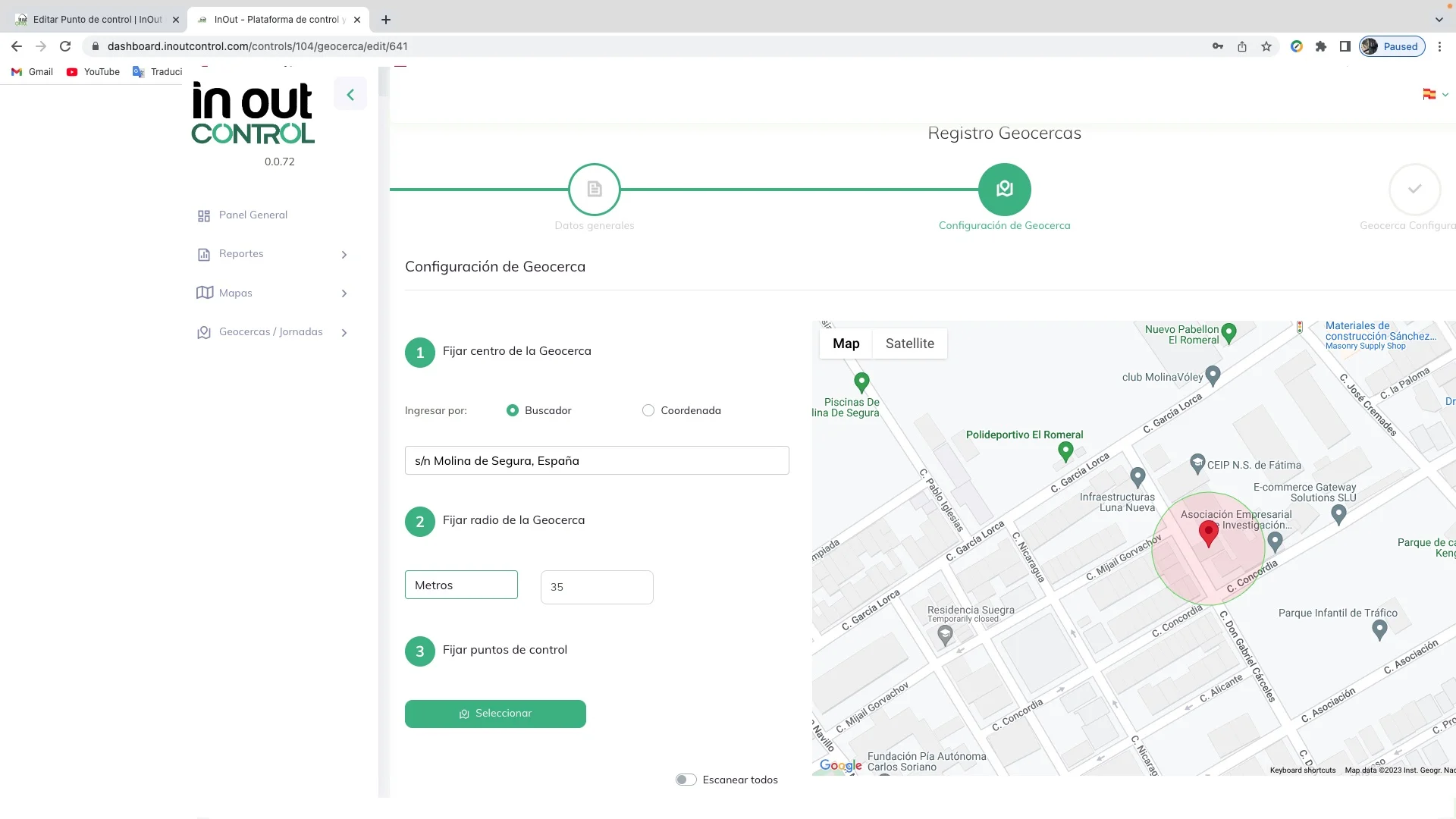Open the Traduci bookmark
This screenshot has height=819, width=1456.
(x=158, y=72)
